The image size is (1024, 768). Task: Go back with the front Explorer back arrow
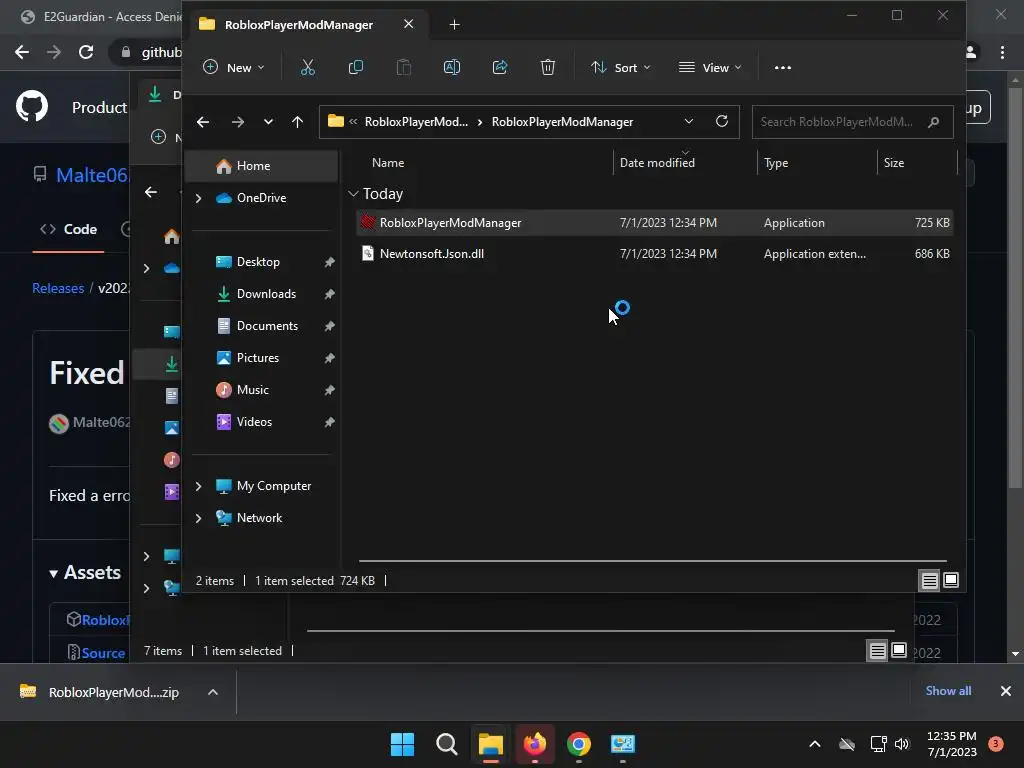203,122
